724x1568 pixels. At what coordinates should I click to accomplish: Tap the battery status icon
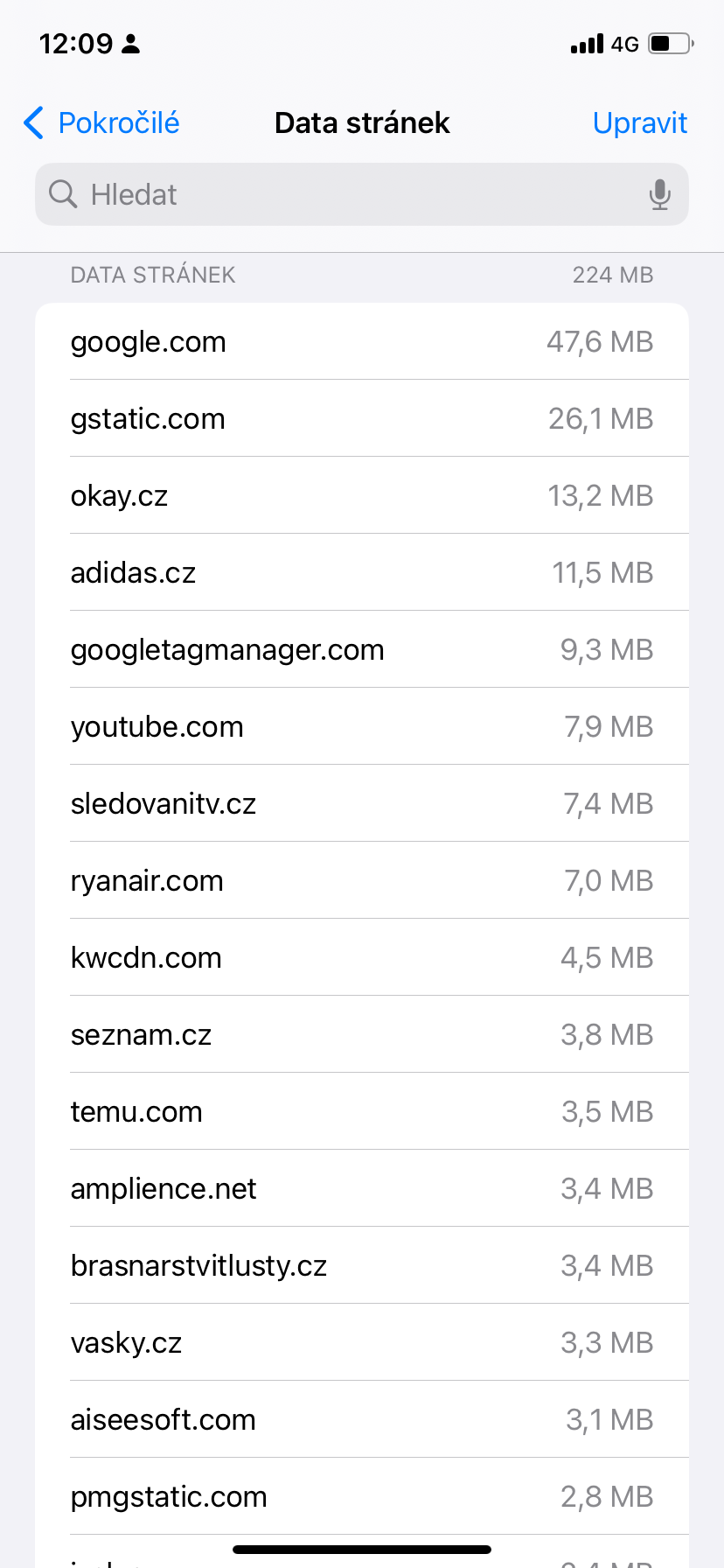tap(671, 44)
